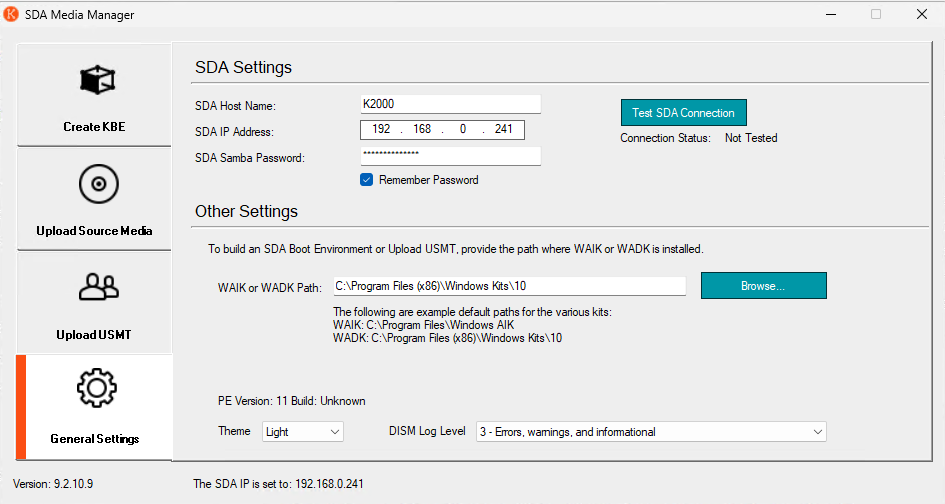Open the Theme dropdown
The image size is (945, 504).
pyautogui.click(x=303, y=432)
